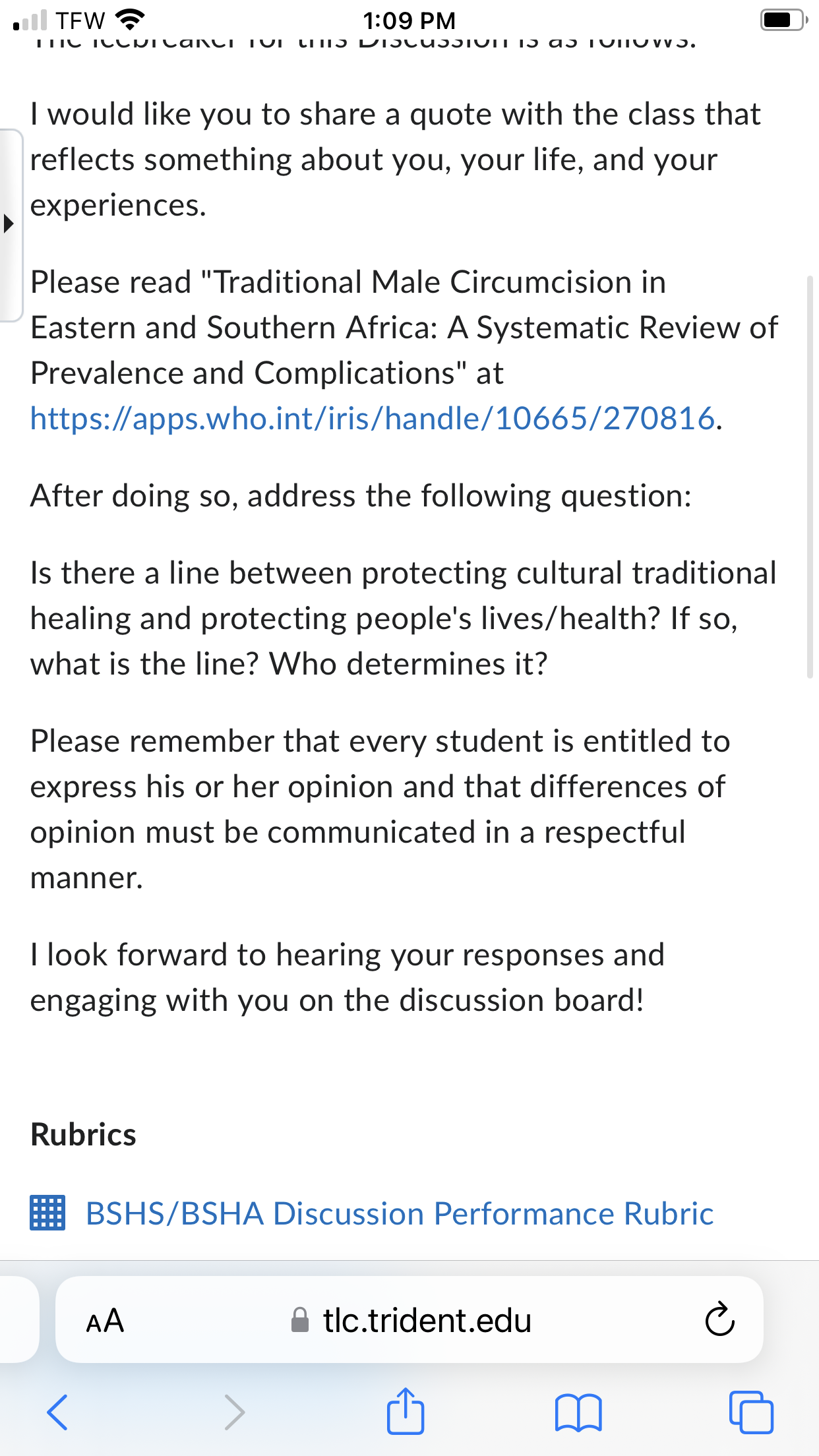
Task: Click the rubric grid icon
Action: click(47, 1213)
